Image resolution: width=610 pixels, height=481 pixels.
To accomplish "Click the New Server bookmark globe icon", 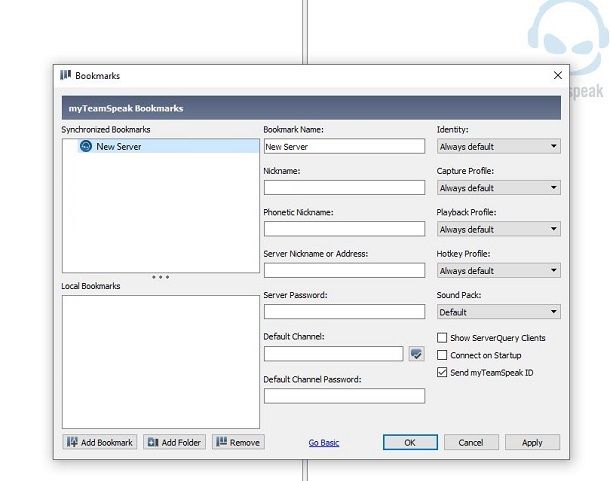I will tap(86, 146).
